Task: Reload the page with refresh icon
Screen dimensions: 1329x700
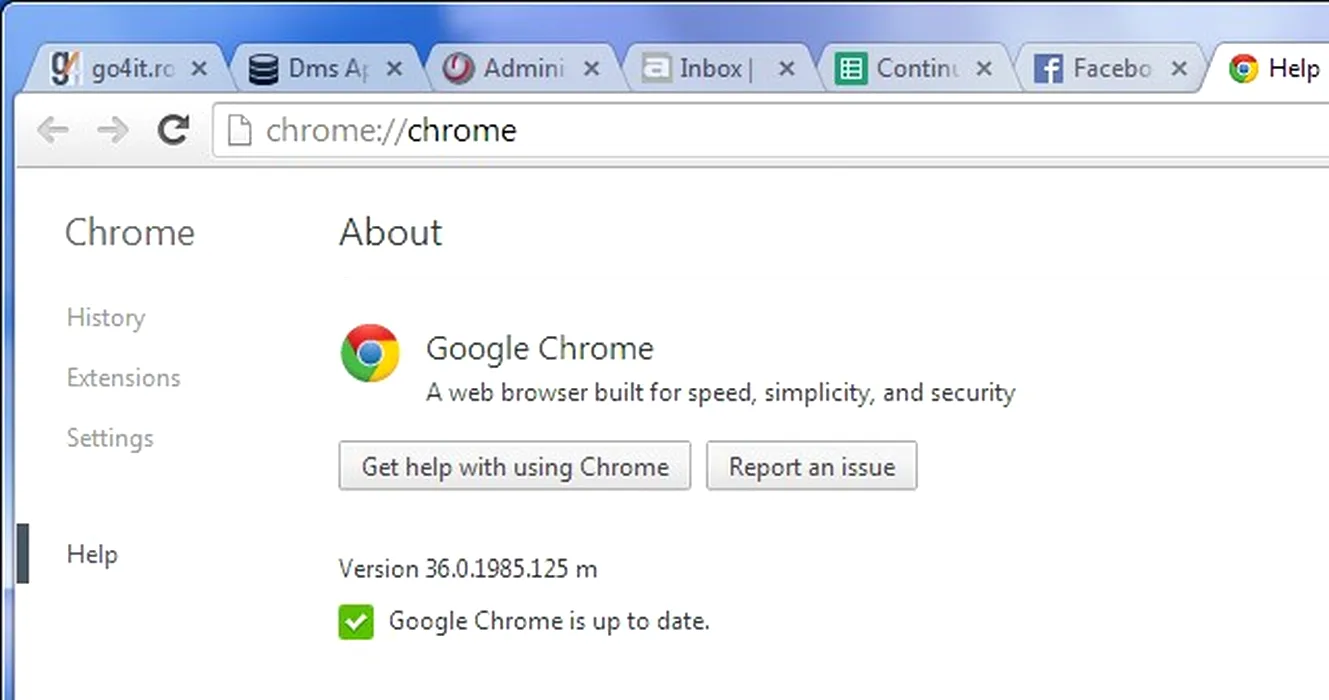Action: pos(174,129)
